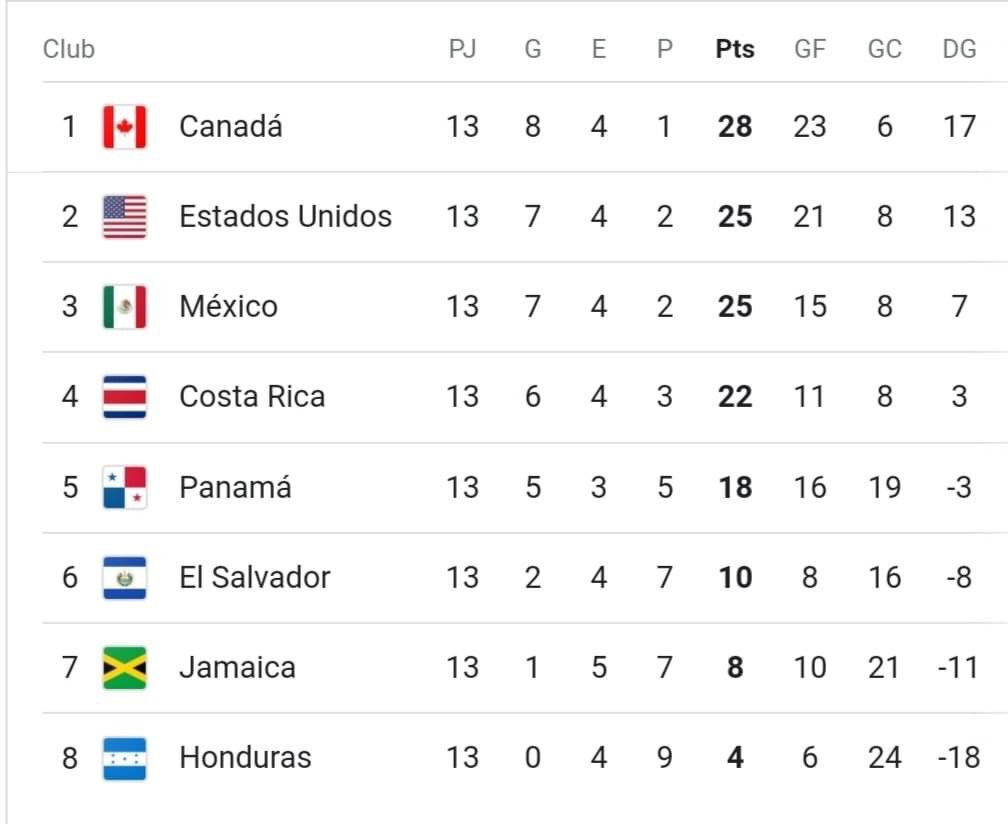Click the Jamaica flag icon
This screenshot has width=1008, height=824.
point(125,668)
